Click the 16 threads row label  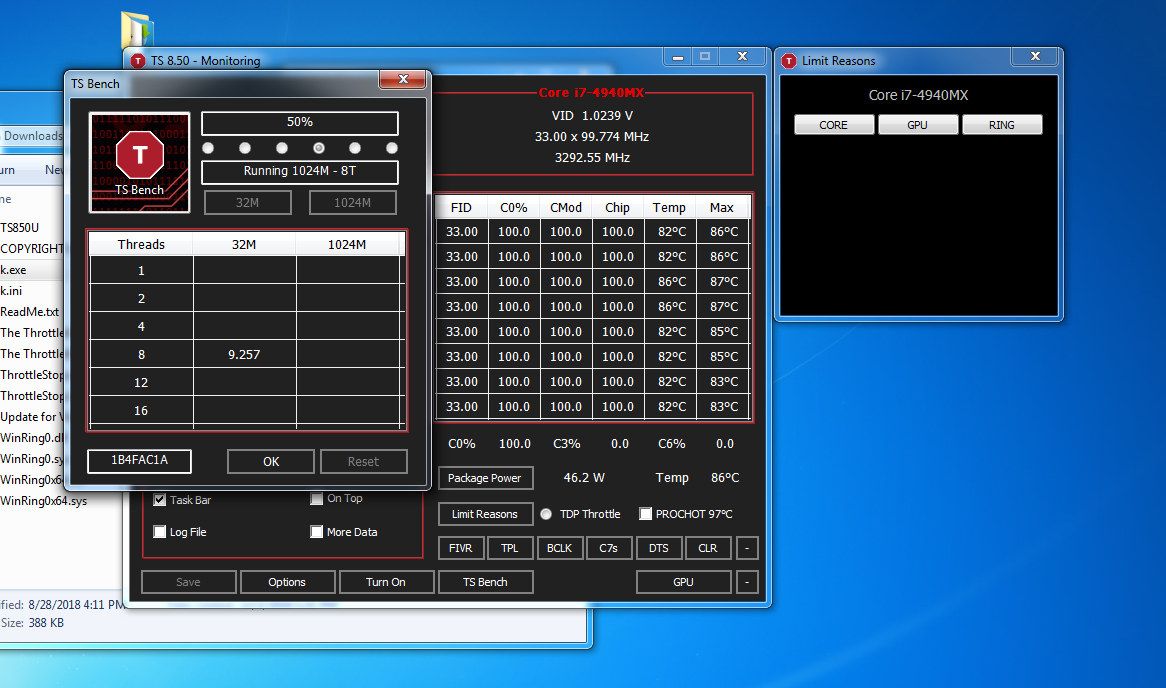pyautogui.click(x=141, y=411)
